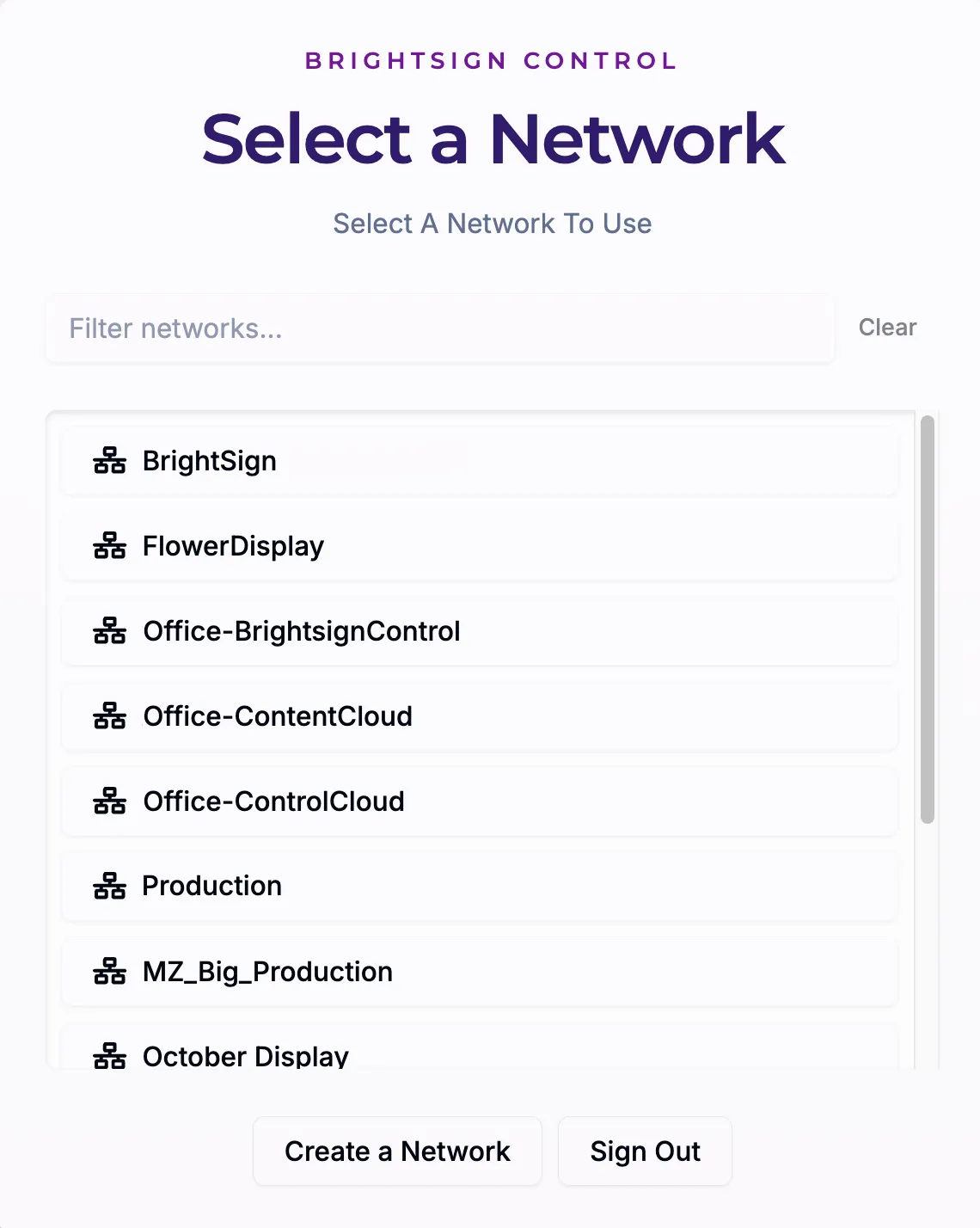Click the Create a Network button
980x1228 pixels.
(x=397, y=1151)
